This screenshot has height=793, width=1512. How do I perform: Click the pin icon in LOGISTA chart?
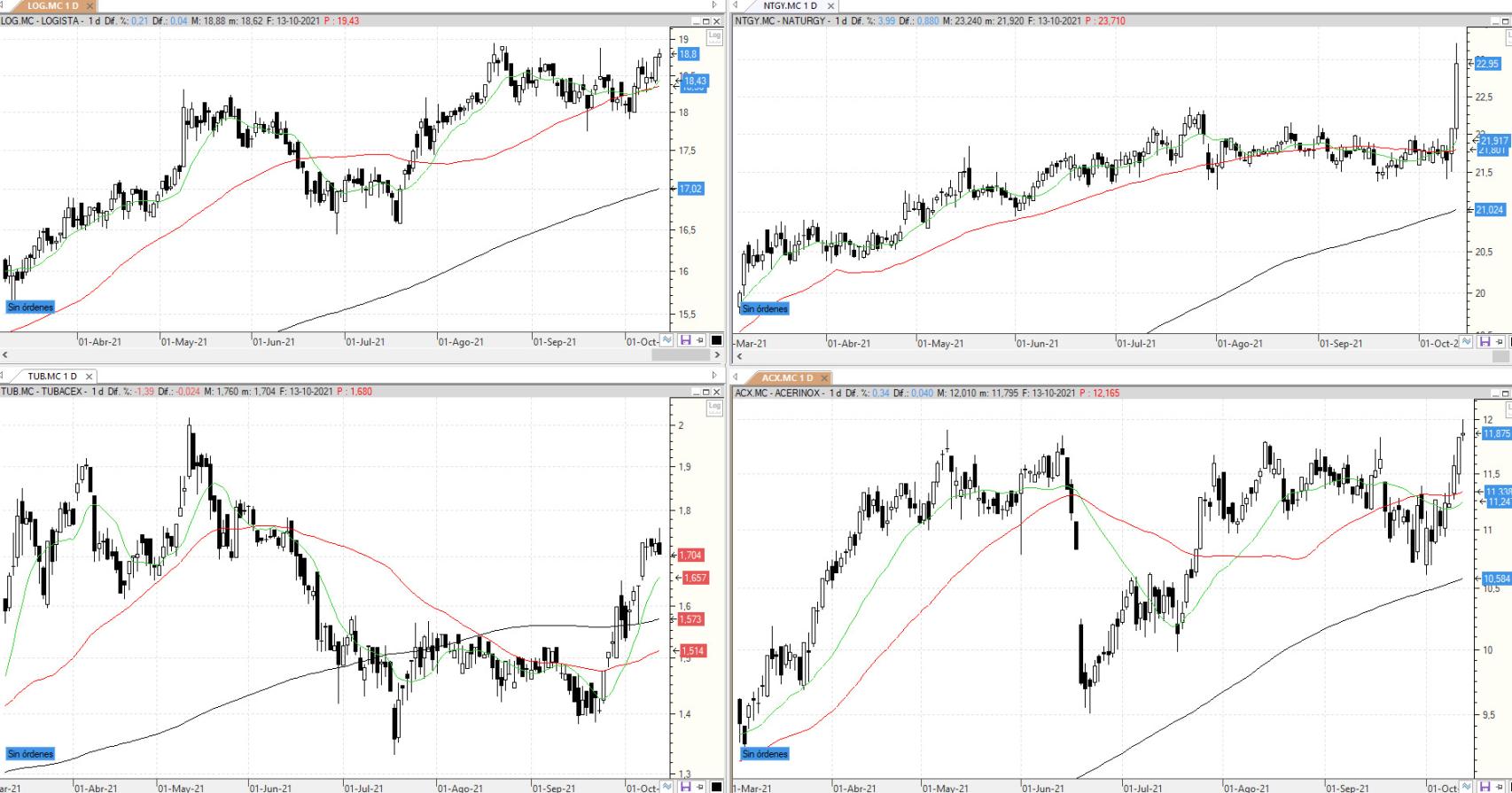(x=700, y=340)
